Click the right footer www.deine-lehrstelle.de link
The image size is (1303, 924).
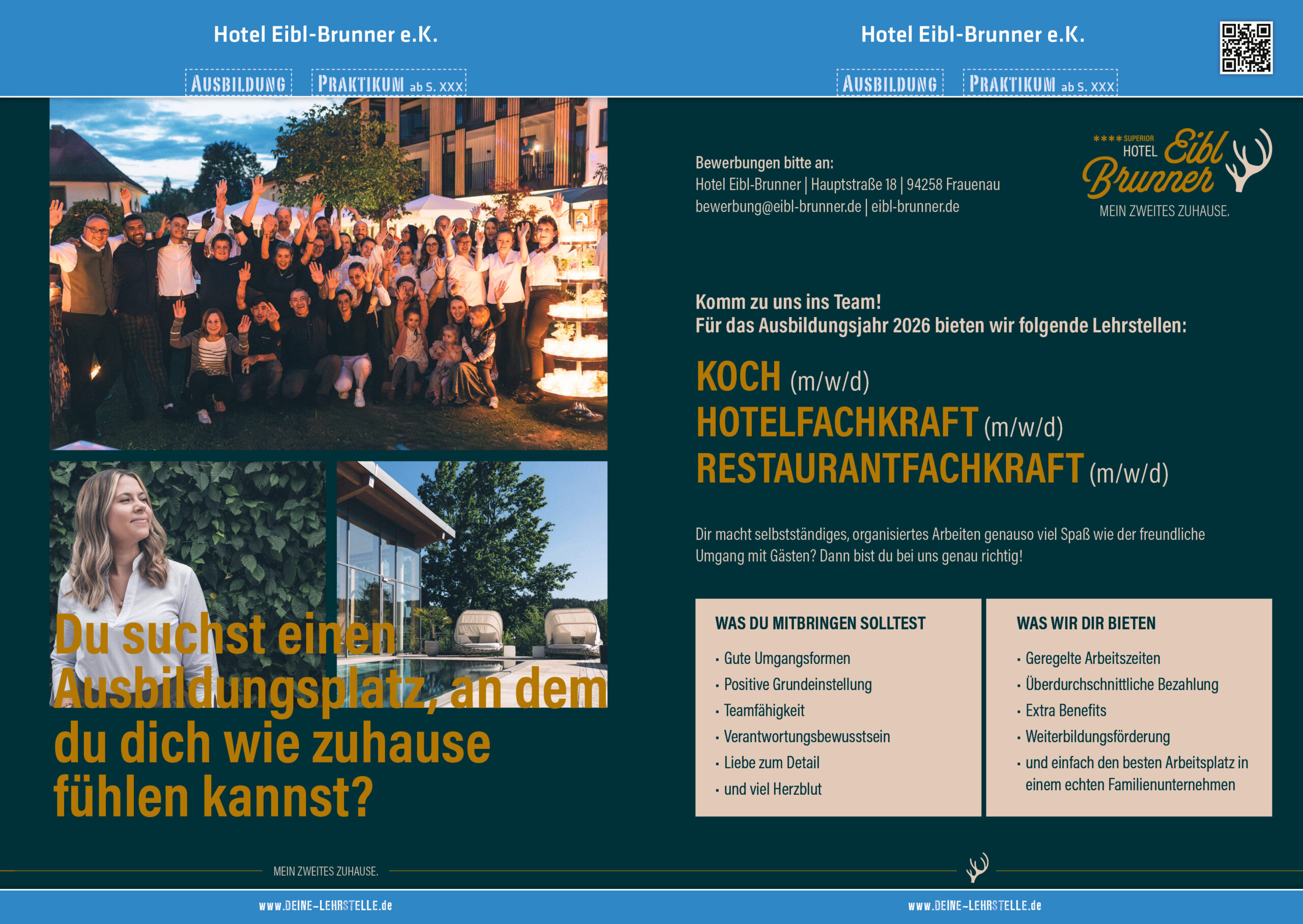(975, 905)
